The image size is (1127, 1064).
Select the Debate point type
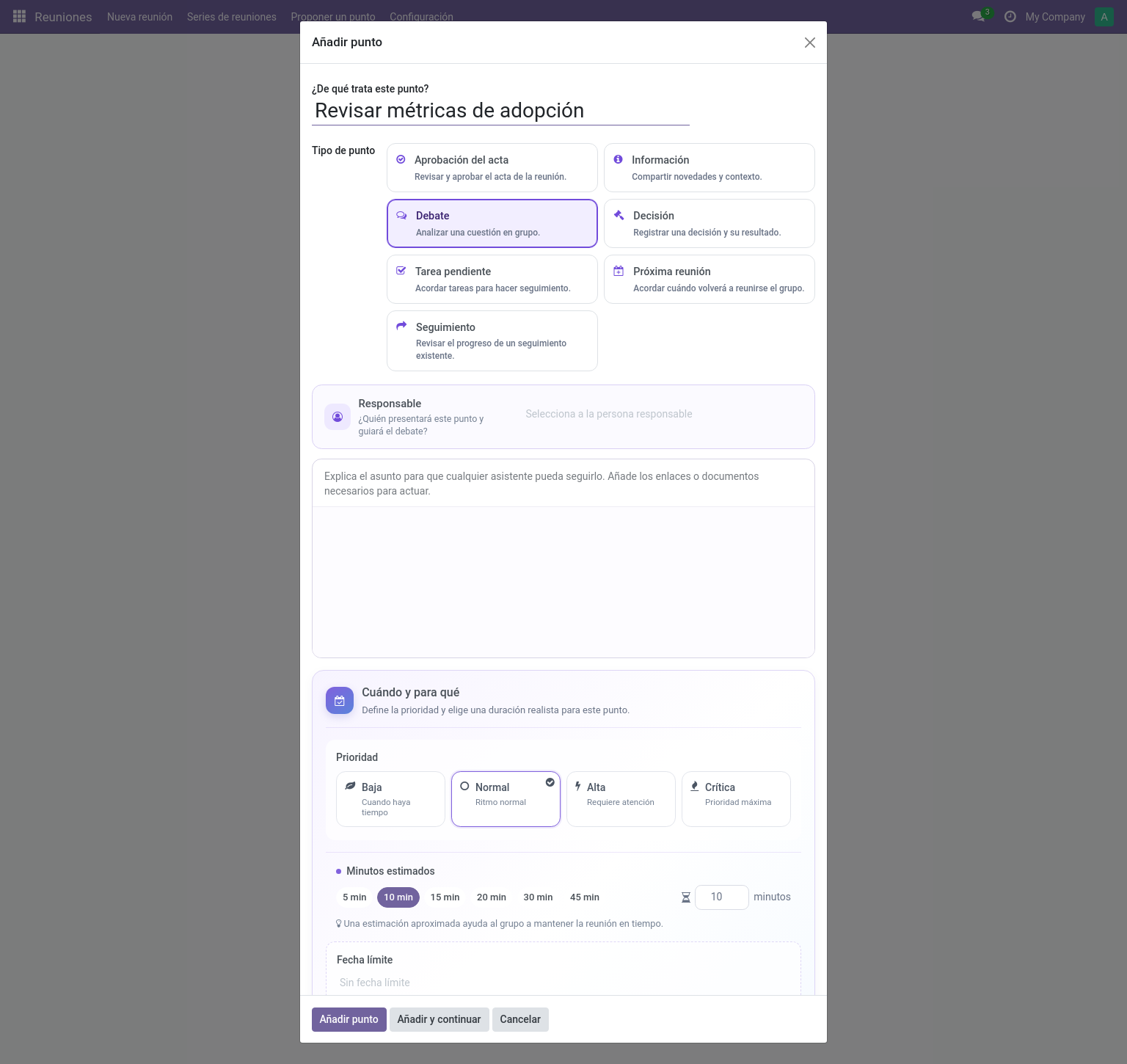point(492,224)
